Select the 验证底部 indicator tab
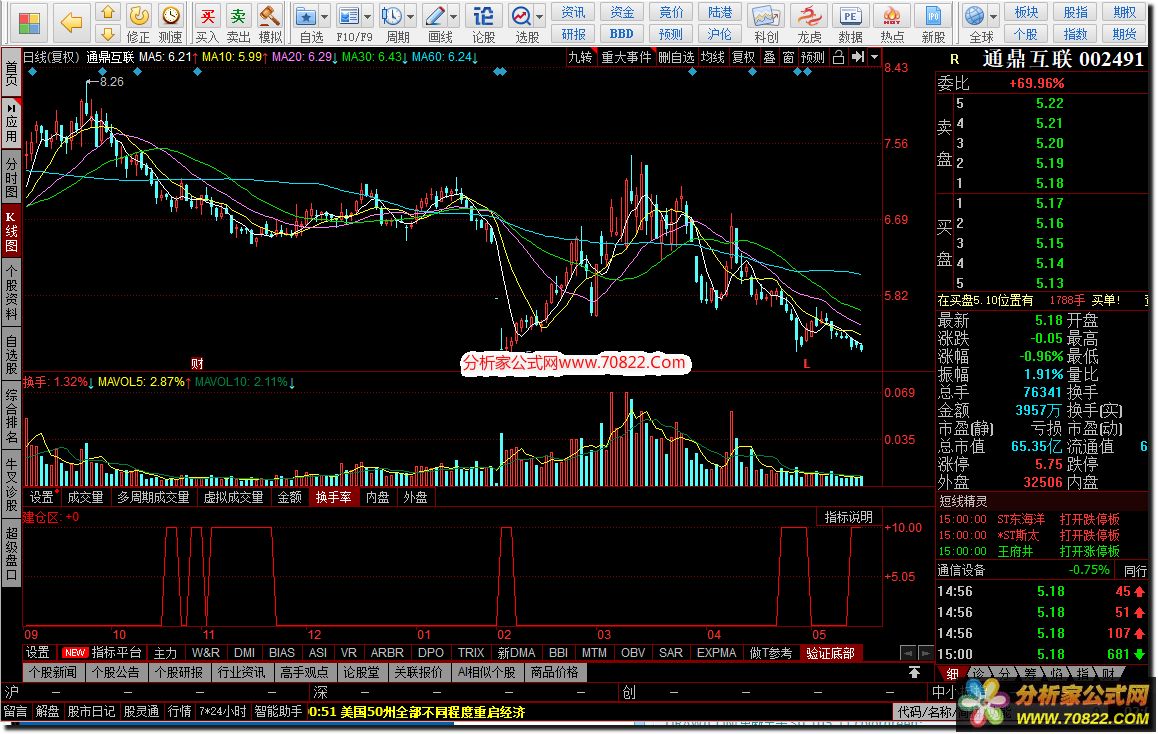The image size is (1158, 734). (830, 653)
